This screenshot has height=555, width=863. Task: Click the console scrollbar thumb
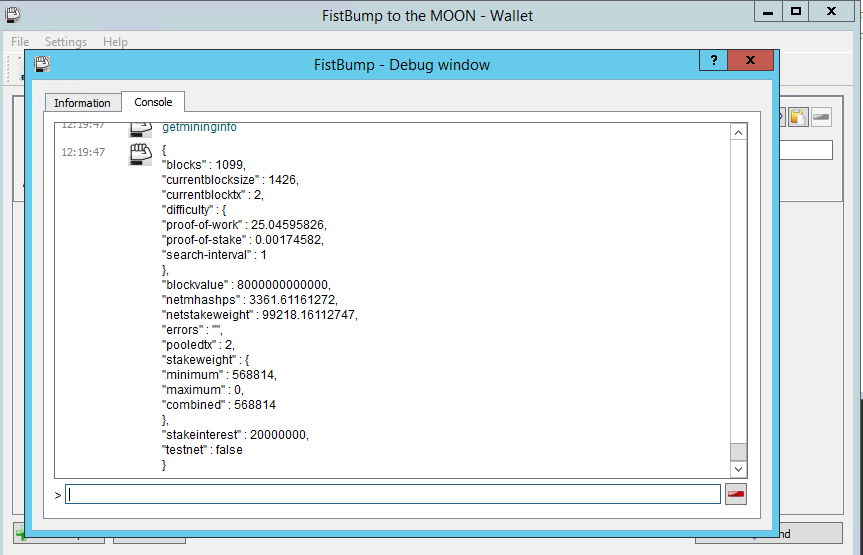click(x=739, y=452)
